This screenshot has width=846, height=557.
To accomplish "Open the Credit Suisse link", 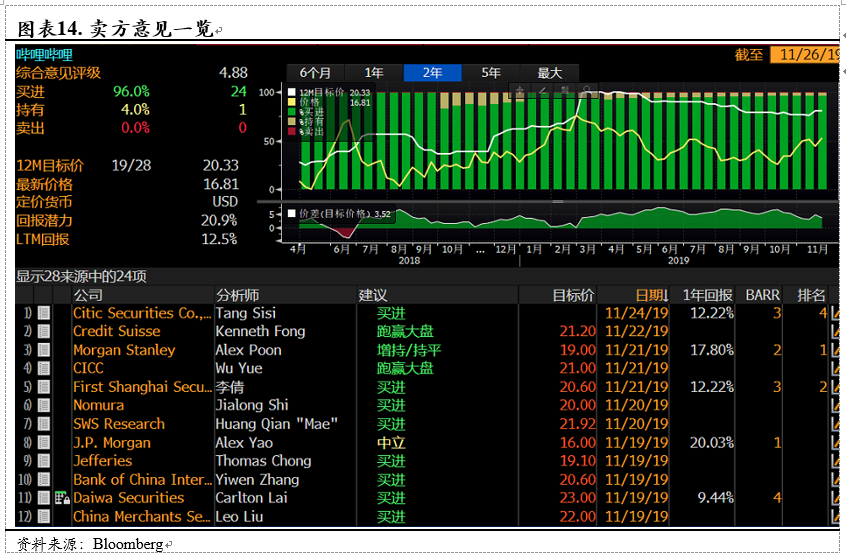I will [x=117, y=331].
